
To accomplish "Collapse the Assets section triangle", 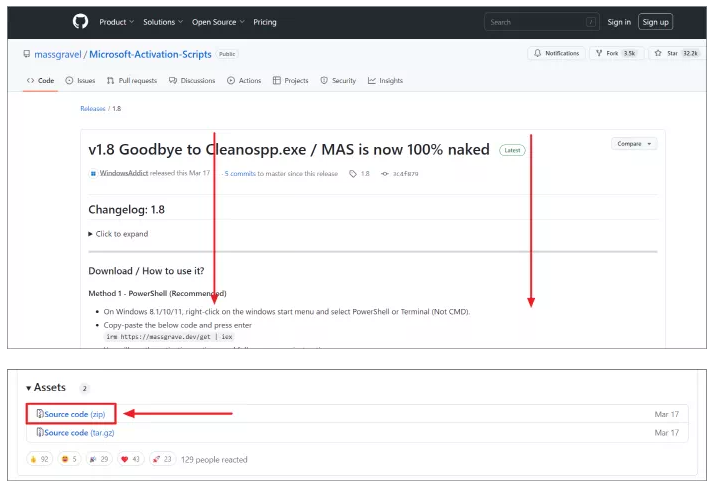I will pos(28,388).
